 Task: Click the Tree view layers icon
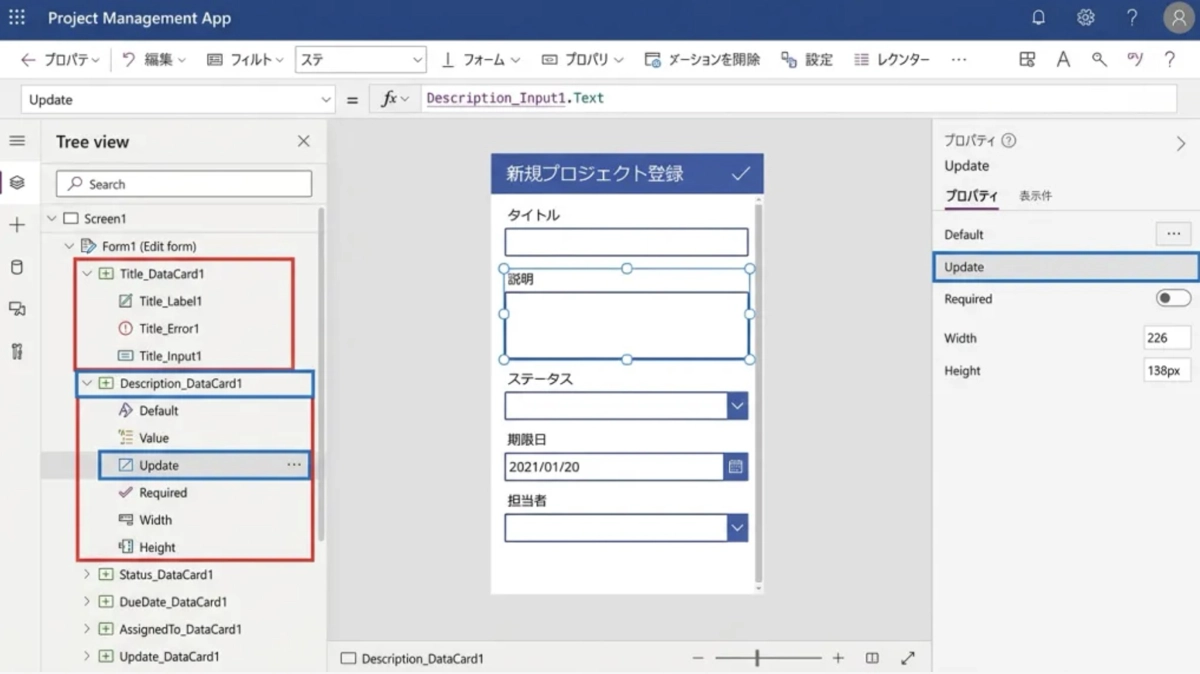point(17,183)
